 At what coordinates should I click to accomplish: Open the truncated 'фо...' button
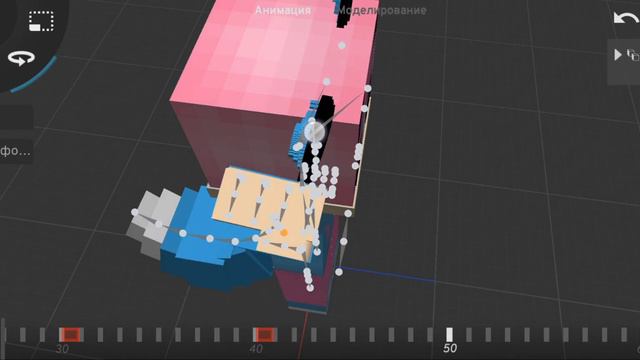(16, 151)
